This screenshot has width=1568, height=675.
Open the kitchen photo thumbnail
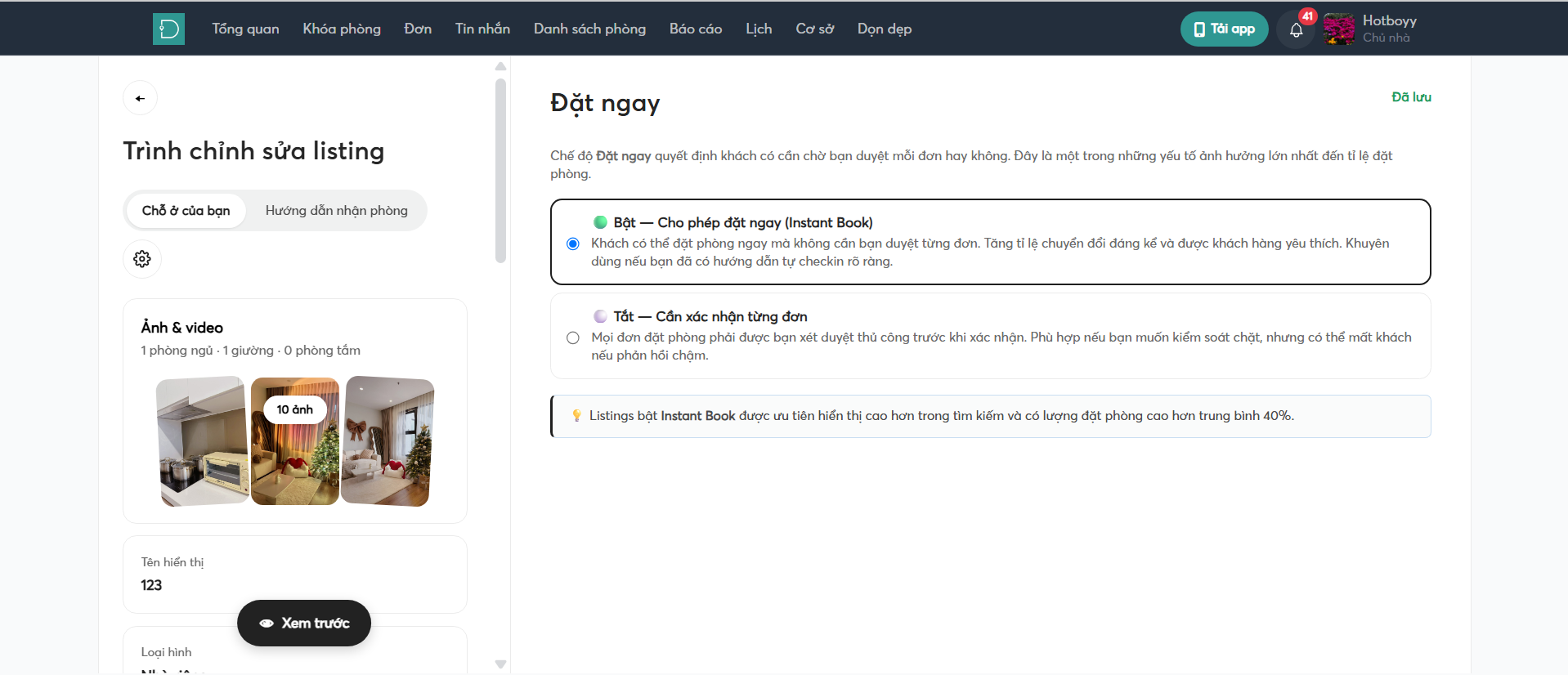(x=203, y=441)
